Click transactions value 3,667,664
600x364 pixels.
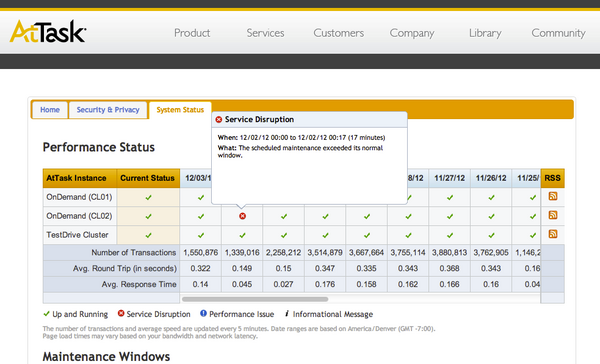click(x=366, y=253)
